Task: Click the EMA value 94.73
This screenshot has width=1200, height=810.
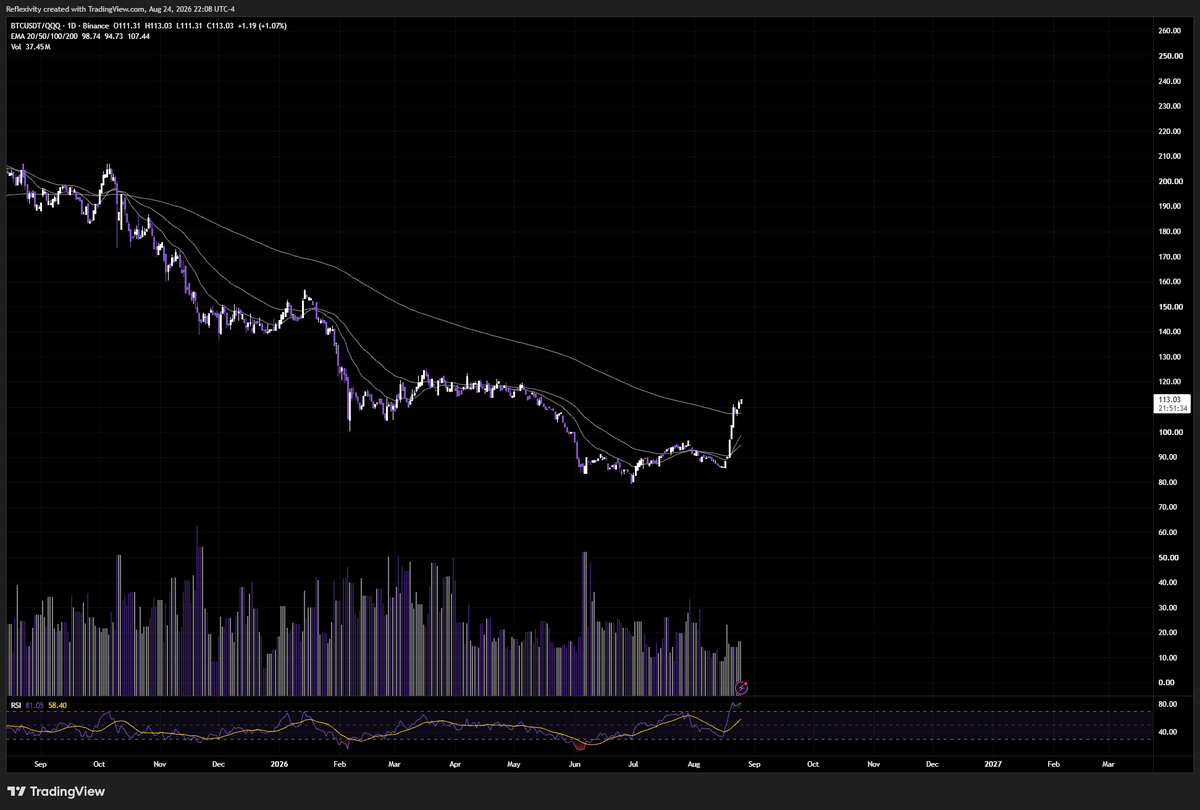Action: [113, 35]
